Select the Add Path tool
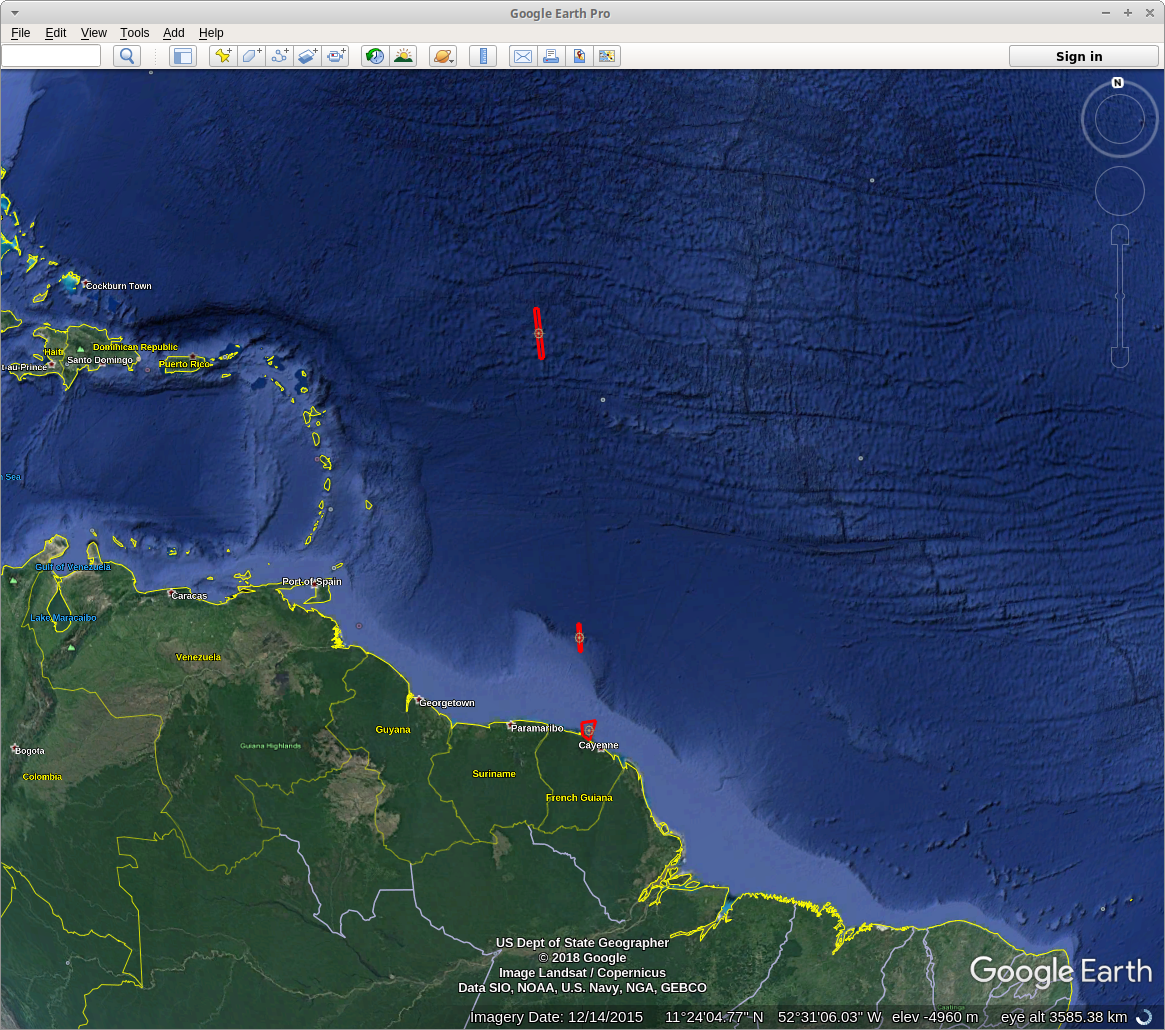 [279, 56]
